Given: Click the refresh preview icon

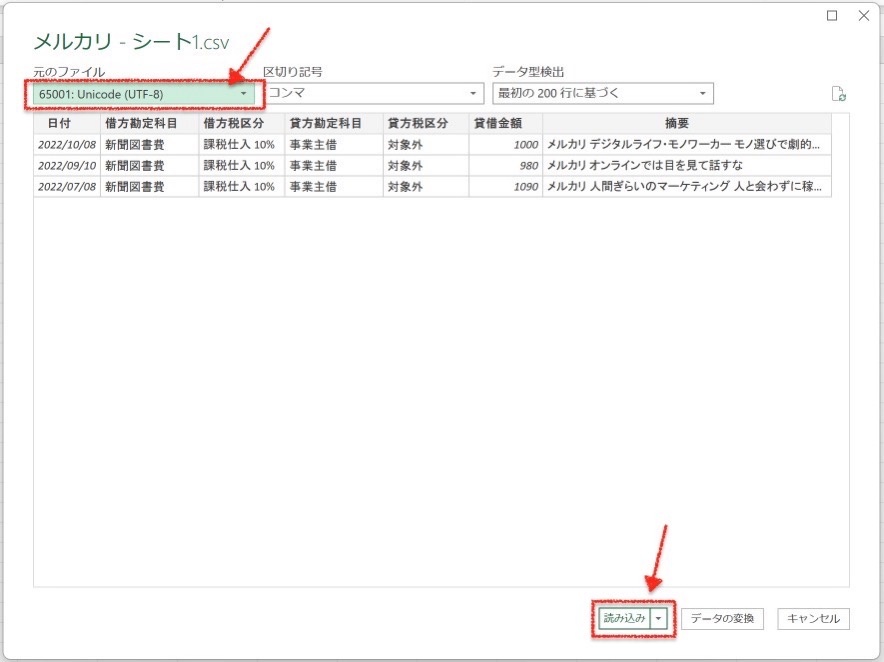Looking at the screenshot, I should [x=838, y=94].
